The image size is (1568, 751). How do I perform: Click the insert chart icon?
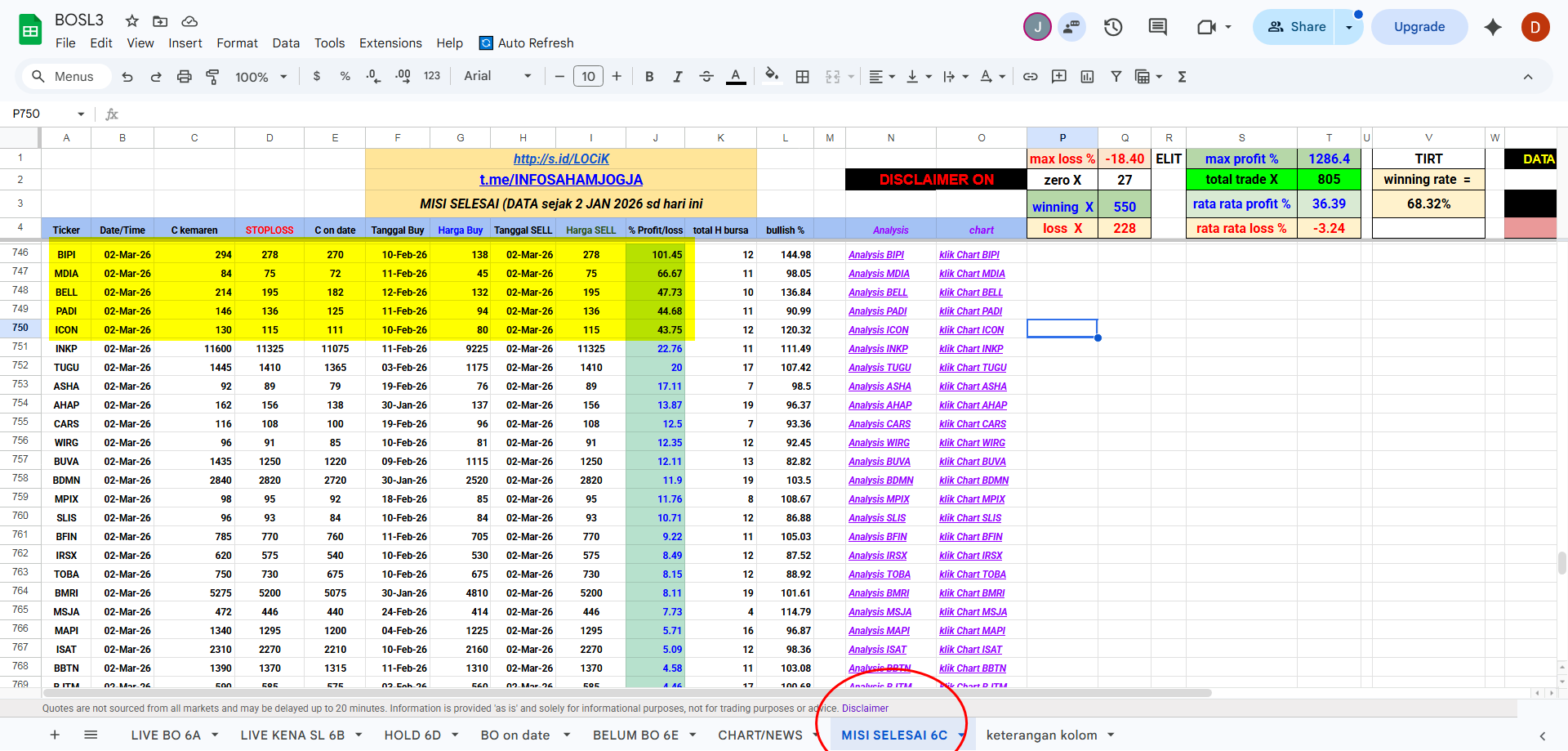[1087, 77]
